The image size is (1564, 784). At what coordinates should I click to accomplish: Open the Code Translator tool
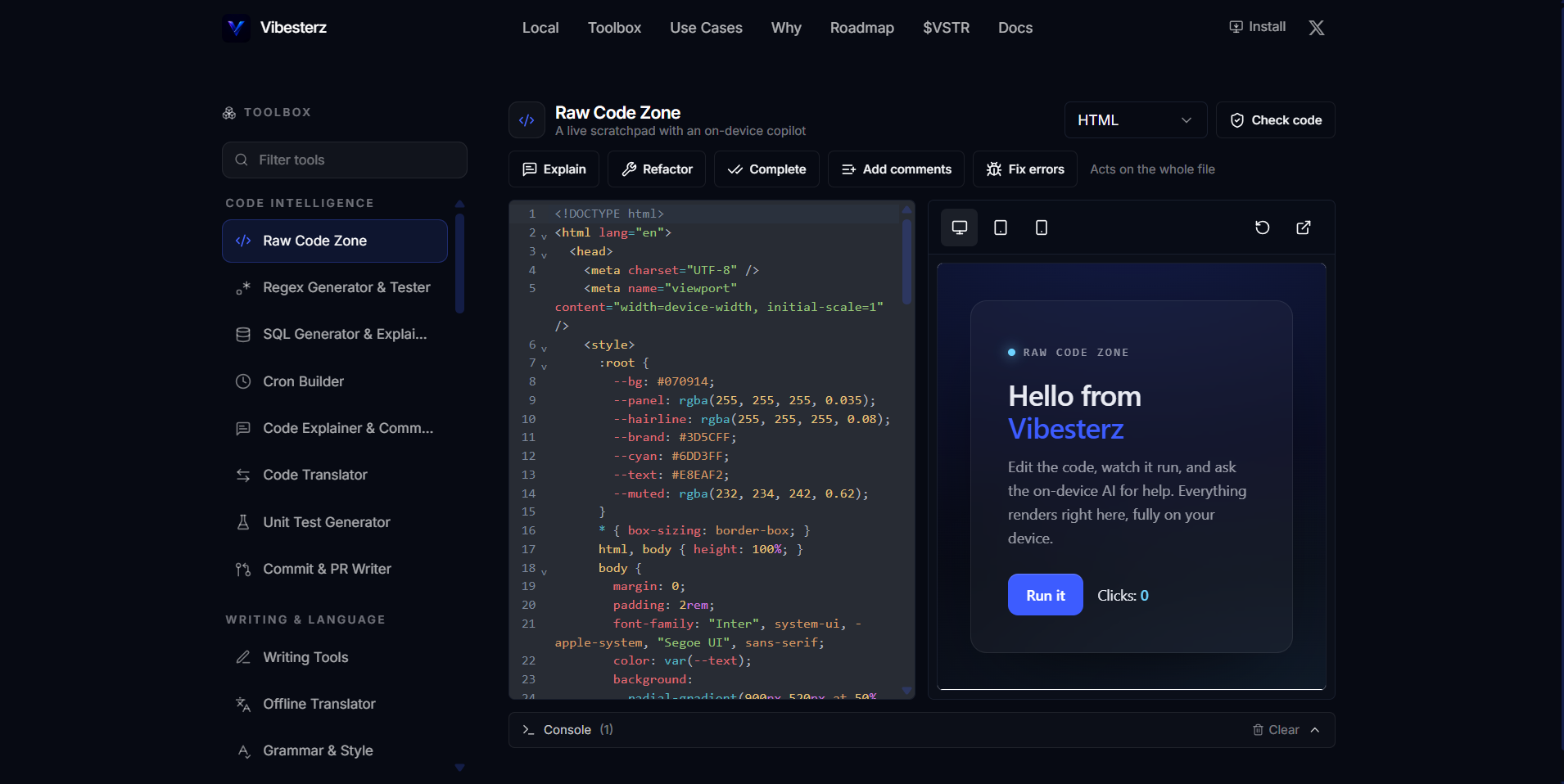[x=335, y=475]
